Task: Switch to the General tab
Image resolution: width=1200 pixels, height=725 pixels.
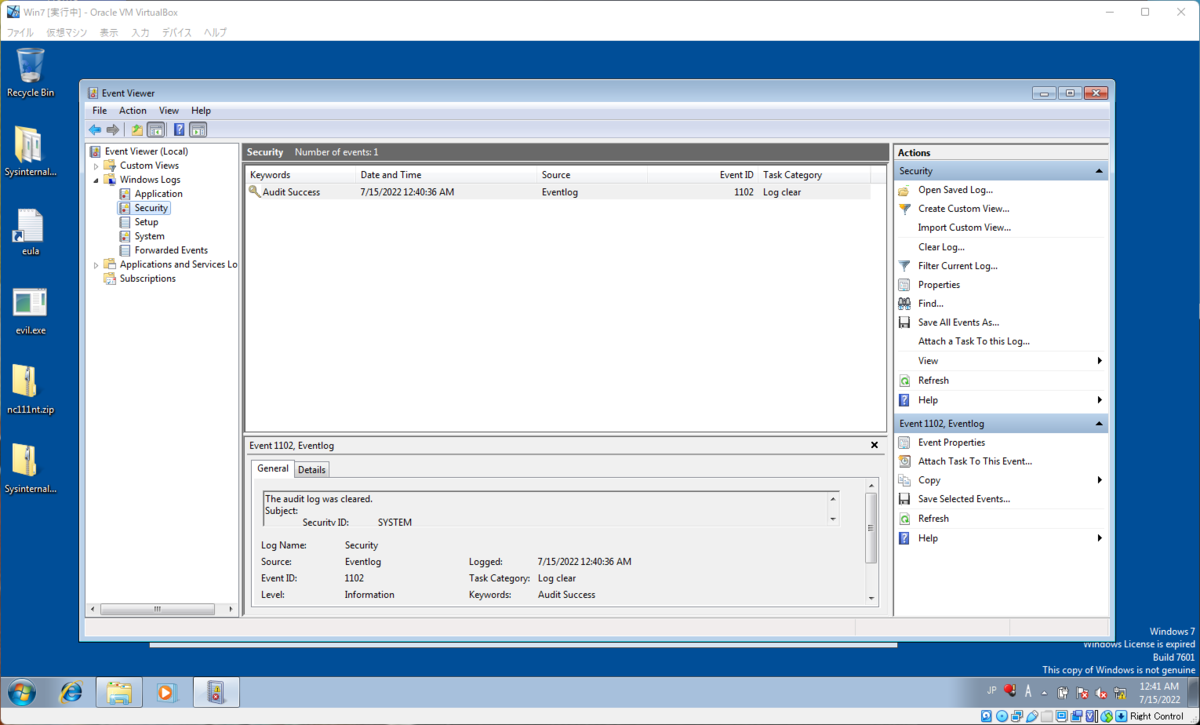Action: (272, 468)
